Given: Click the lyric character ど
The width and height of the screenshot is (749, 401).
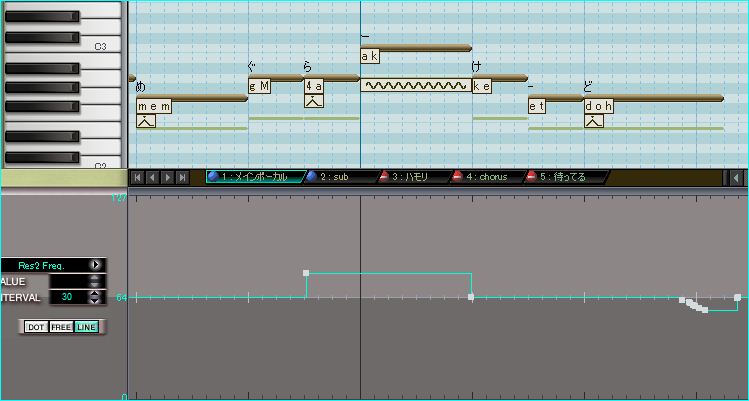Looking at the screenshot, I should (x=588, y=87).
